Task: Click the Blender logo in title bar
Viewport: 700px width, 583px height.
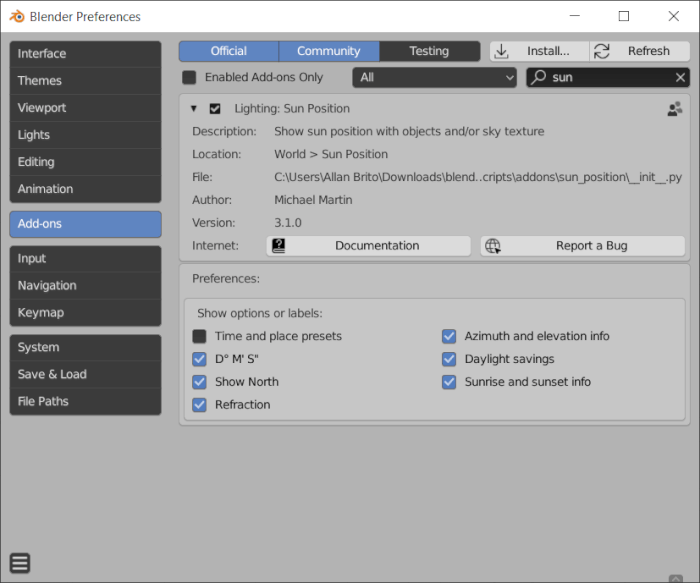Action: click(x=17, y=17)
